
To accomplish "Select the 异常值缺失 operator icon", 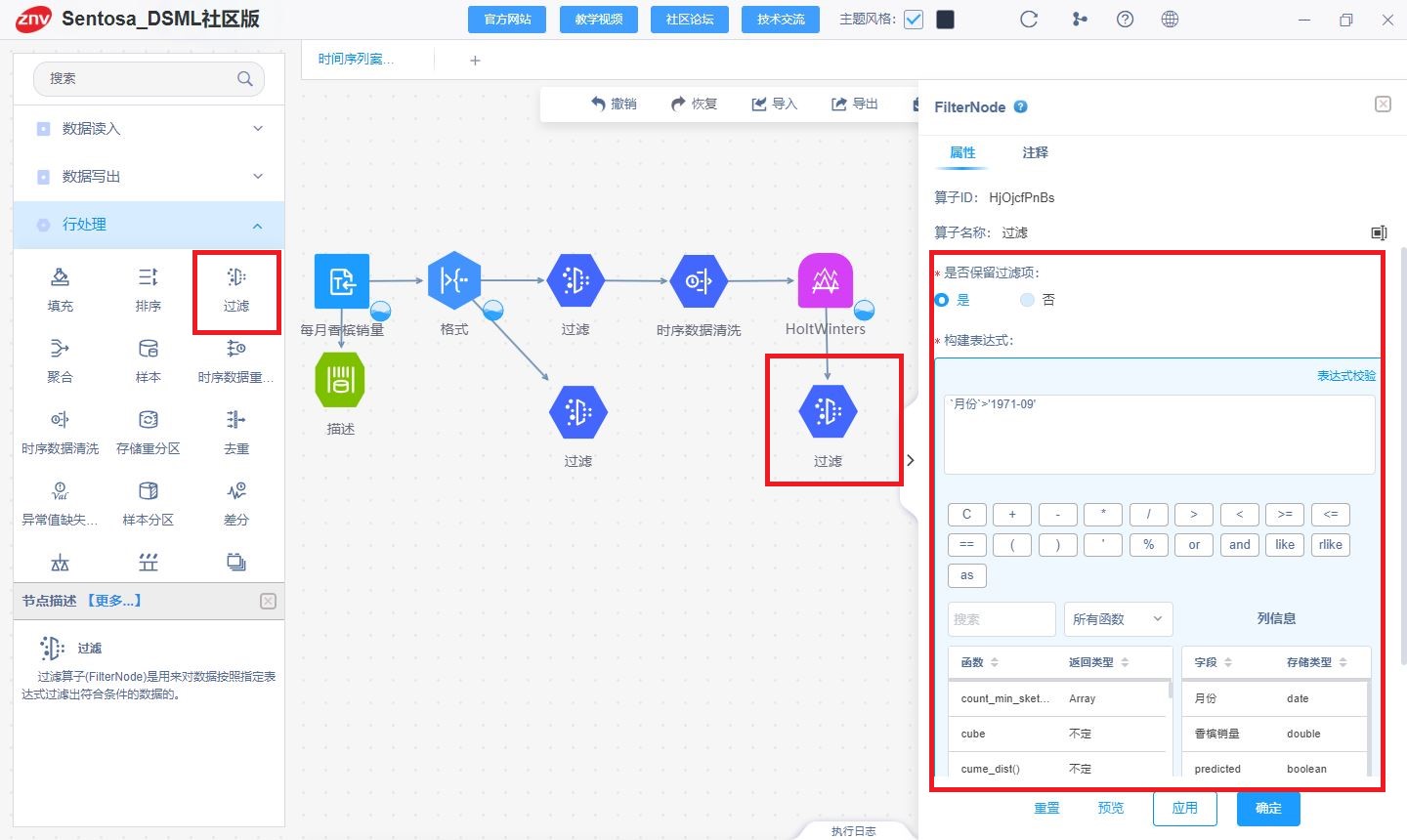I will pos(60,491).
